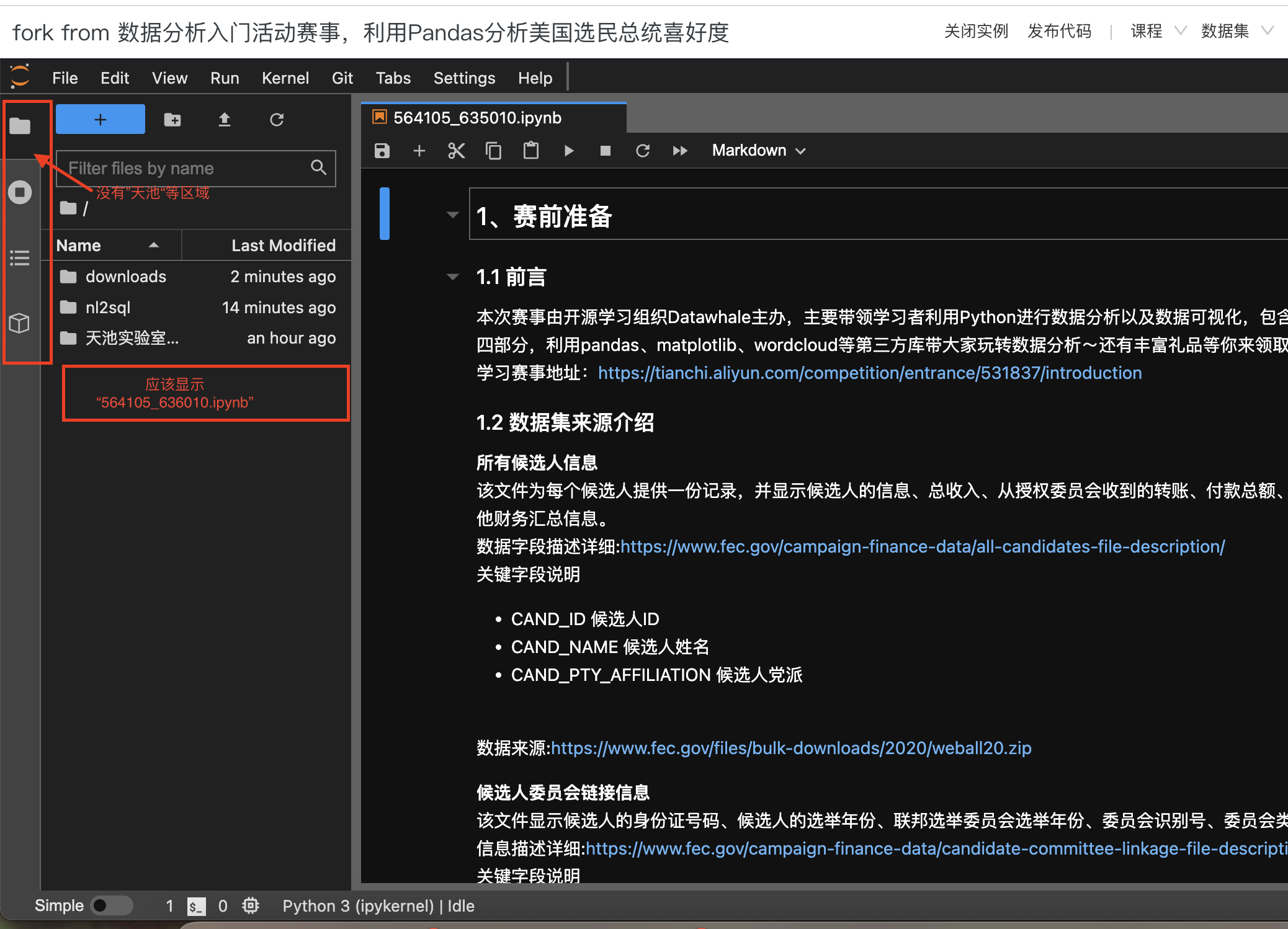Screen dimensions: 1288x929
Task: Interrupt the kernel with stop icon
Action: coord(606,151)
